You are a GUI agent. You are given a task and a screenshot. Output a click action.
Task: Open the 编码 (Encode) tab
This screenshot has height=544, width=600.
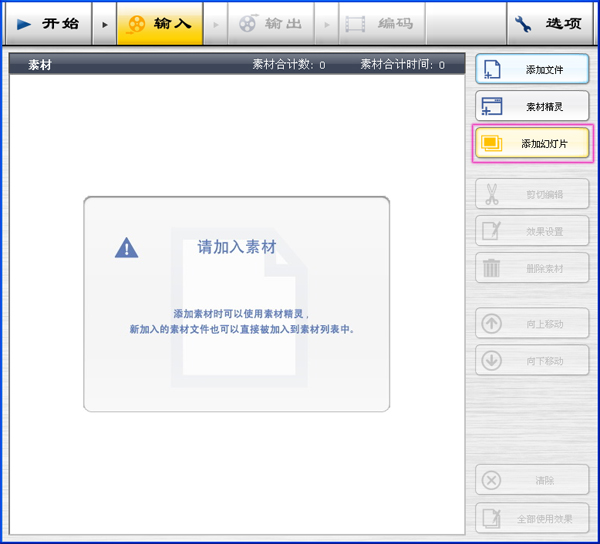point(382,24)
